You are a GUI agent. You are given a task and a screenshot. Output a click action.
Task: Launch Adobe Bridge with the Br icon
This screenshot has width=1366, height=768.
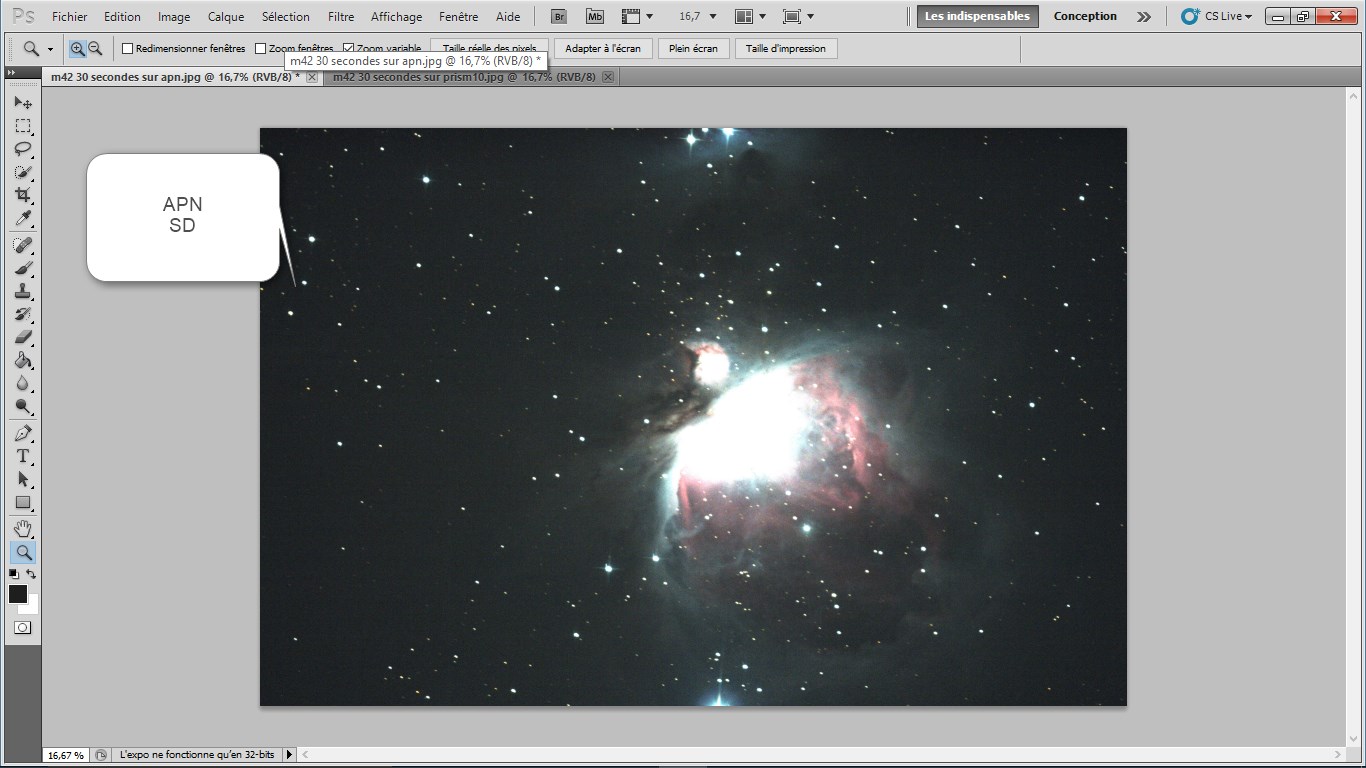(561, 17)
